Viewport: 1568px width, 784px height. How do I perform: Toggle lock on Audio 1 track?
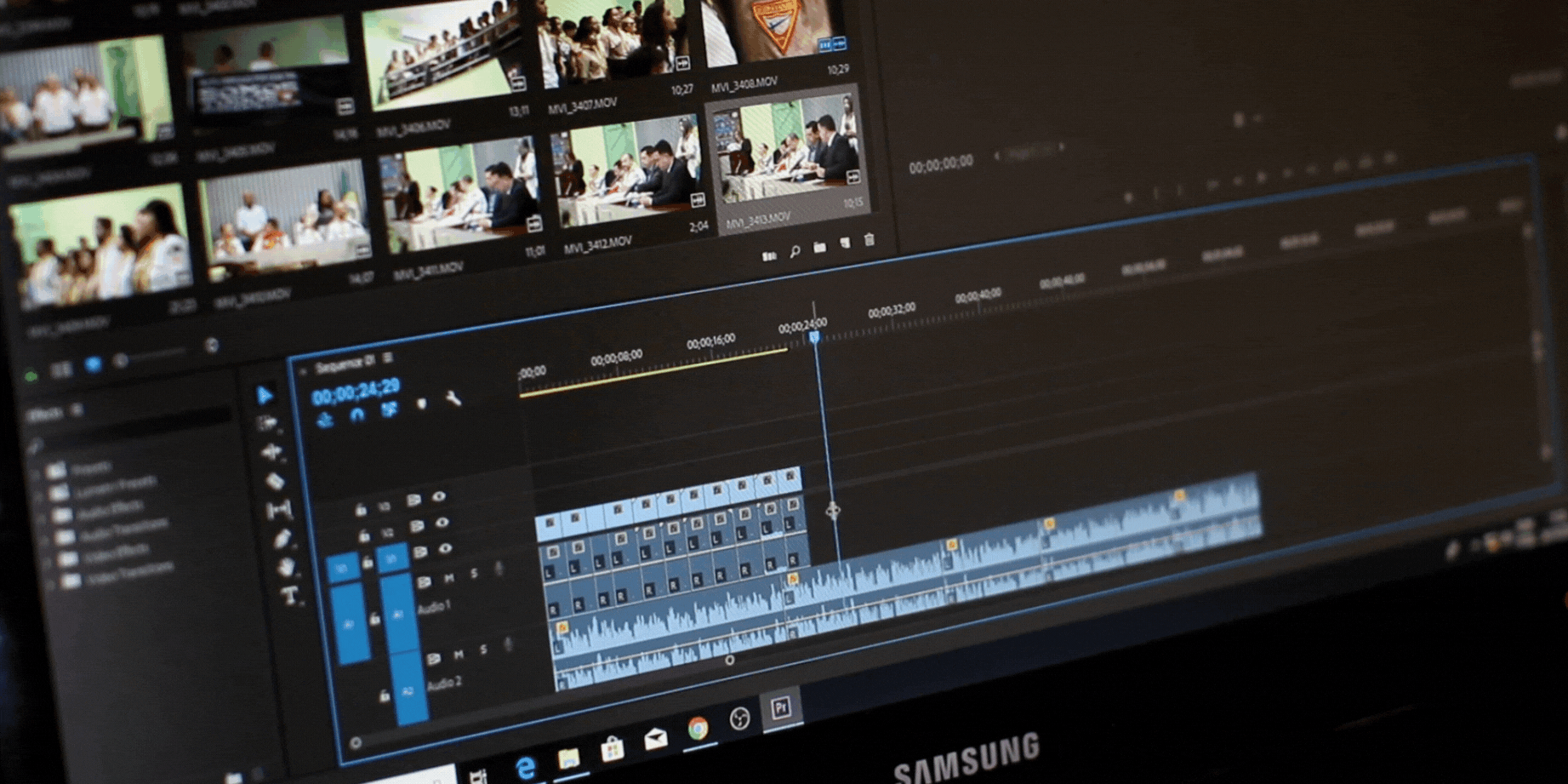click(x=374, y=620)
